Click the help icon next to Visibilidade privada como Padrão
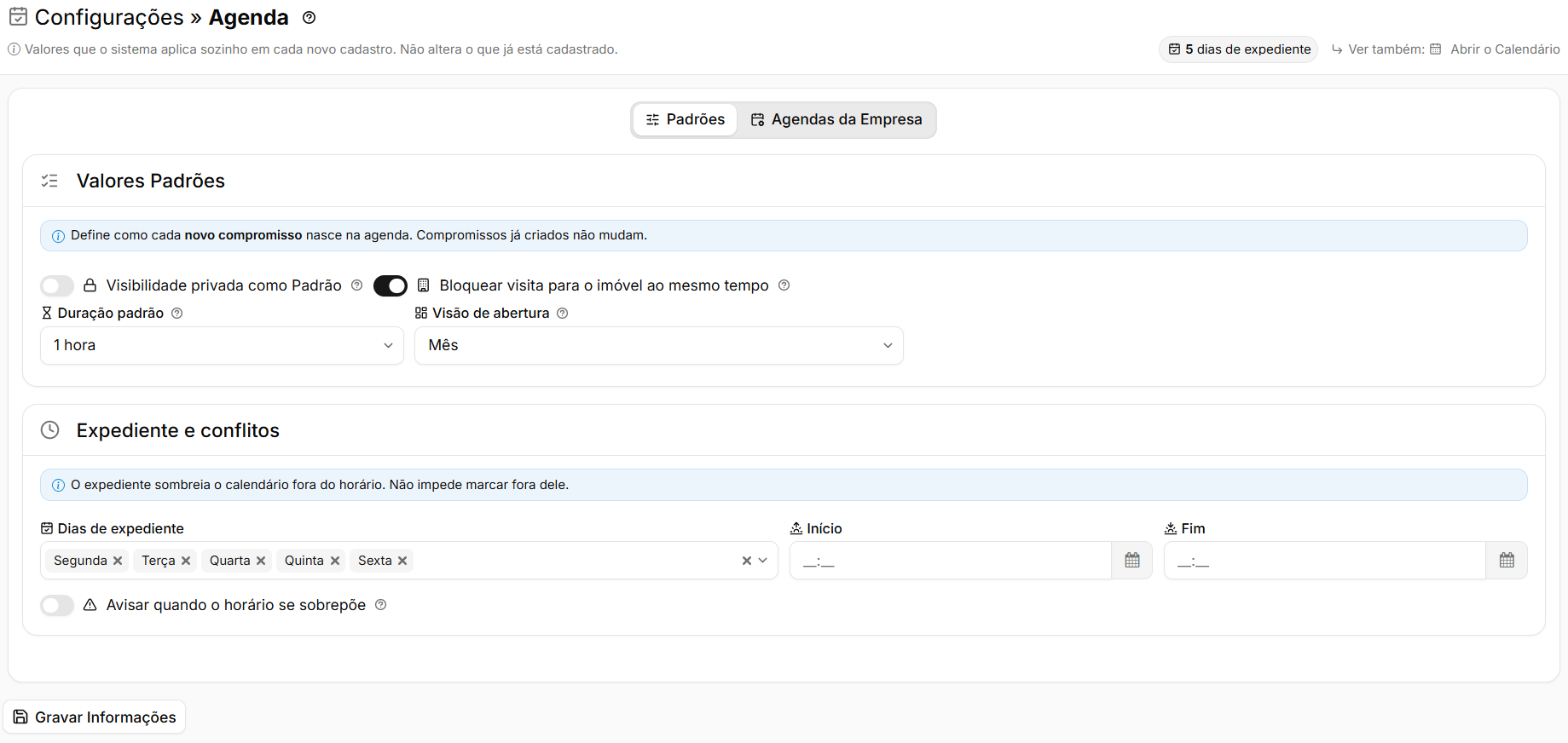1568x743 pixels. click(357, 285)
